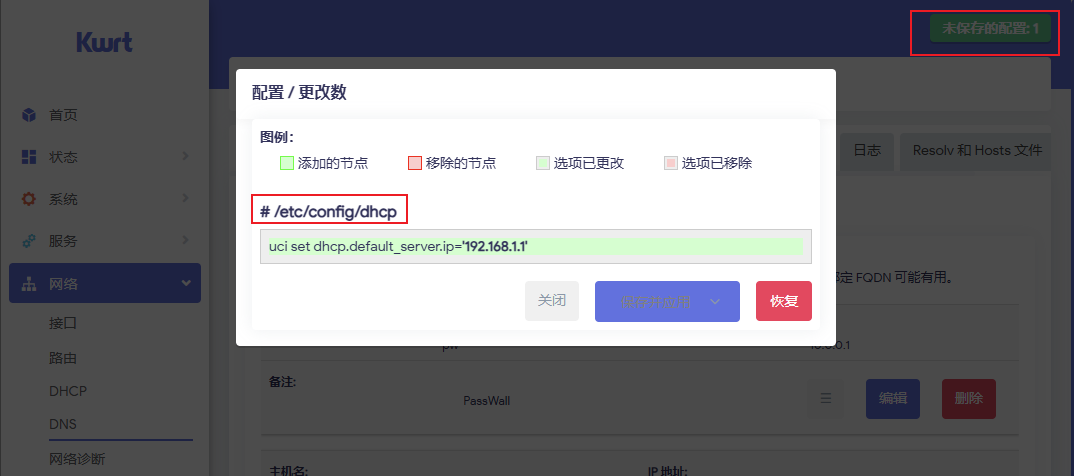Collapse the 网络 menu chevron
1074x476 pixels.
[185, 283]
